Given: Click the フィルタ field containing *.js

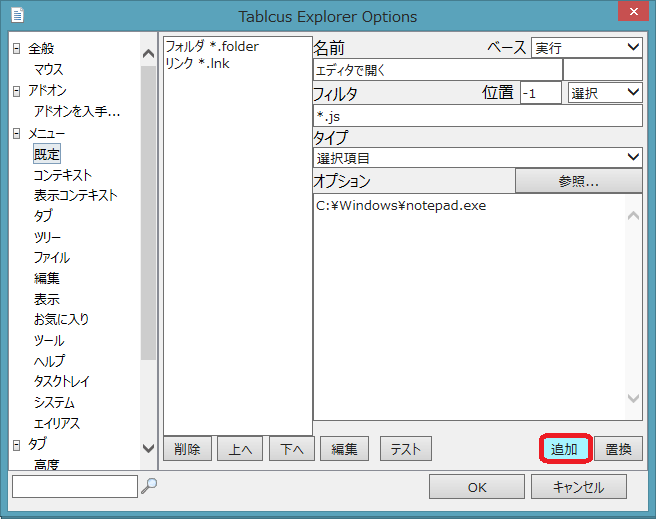Looking at the screenshot, I should tap(477, 116).
